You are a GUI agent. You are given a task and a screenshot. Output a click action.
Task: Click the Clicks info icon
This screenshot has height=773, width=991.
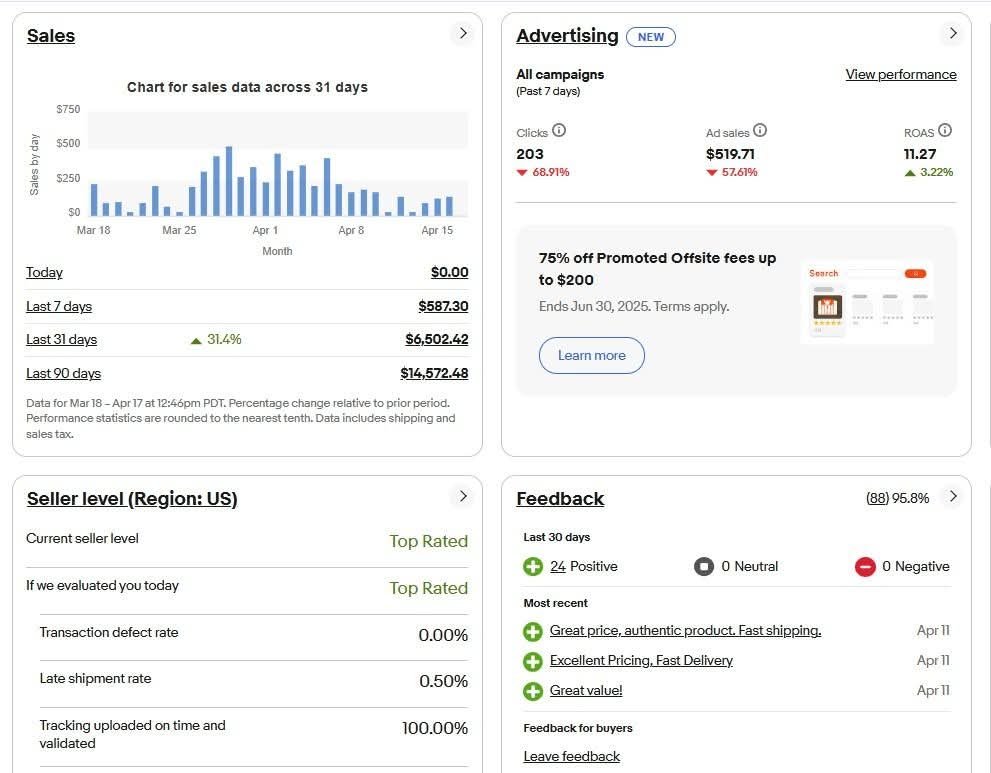point(559,130)
